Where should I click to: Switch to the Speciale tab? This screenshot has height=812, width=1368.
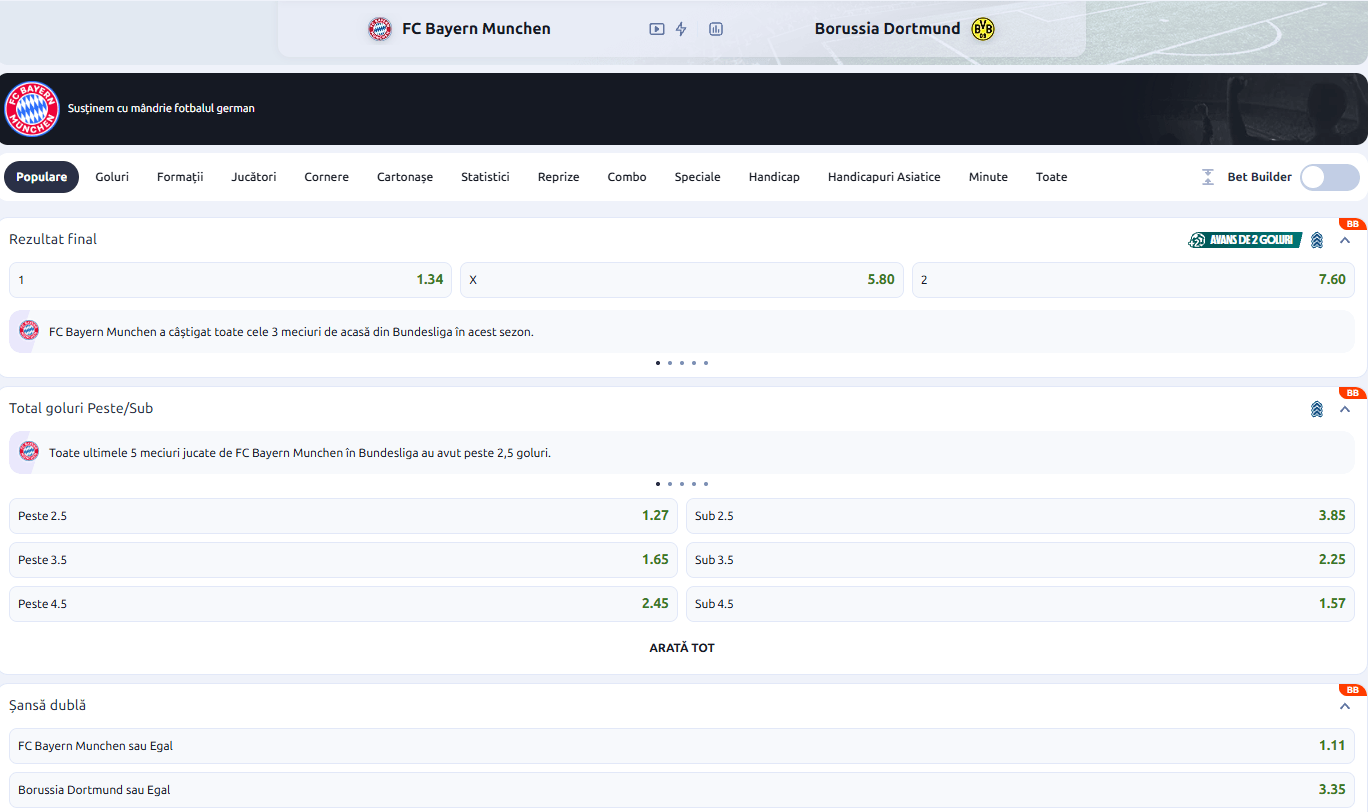click(x=697, y=177)
